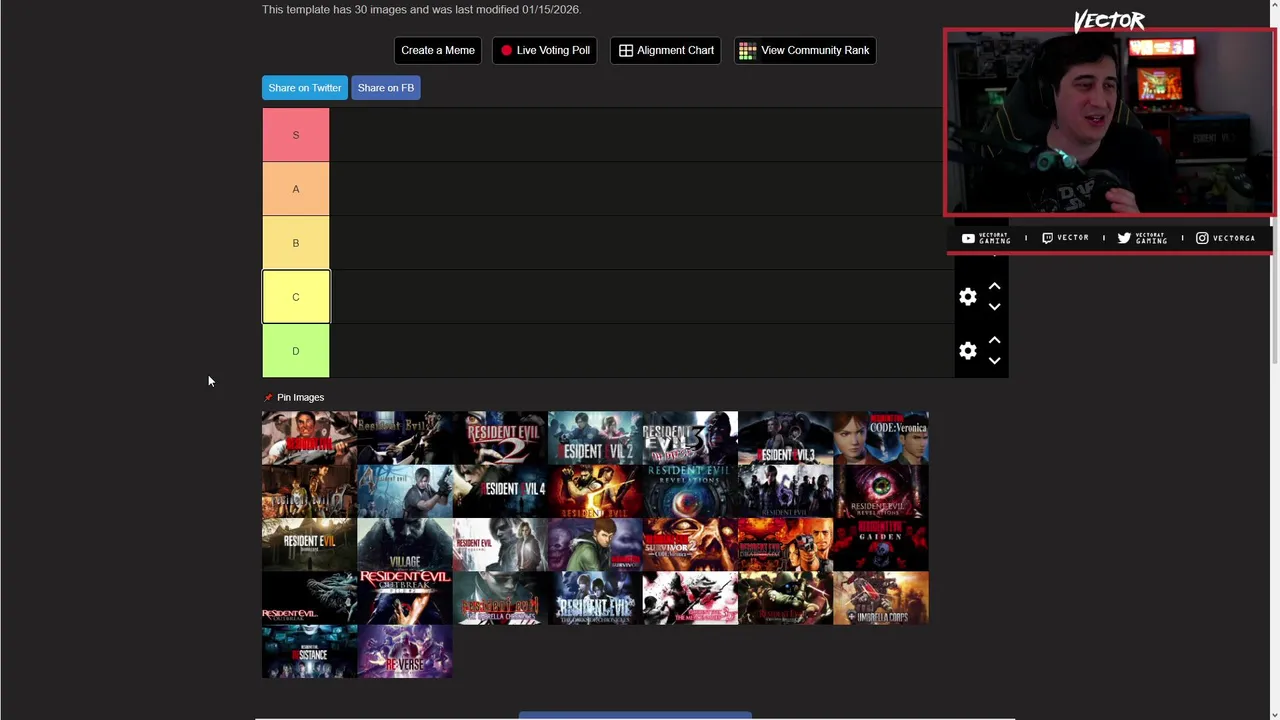Pick the Resident Evil 3 Nemesis thumbnail

pos(690,438)
